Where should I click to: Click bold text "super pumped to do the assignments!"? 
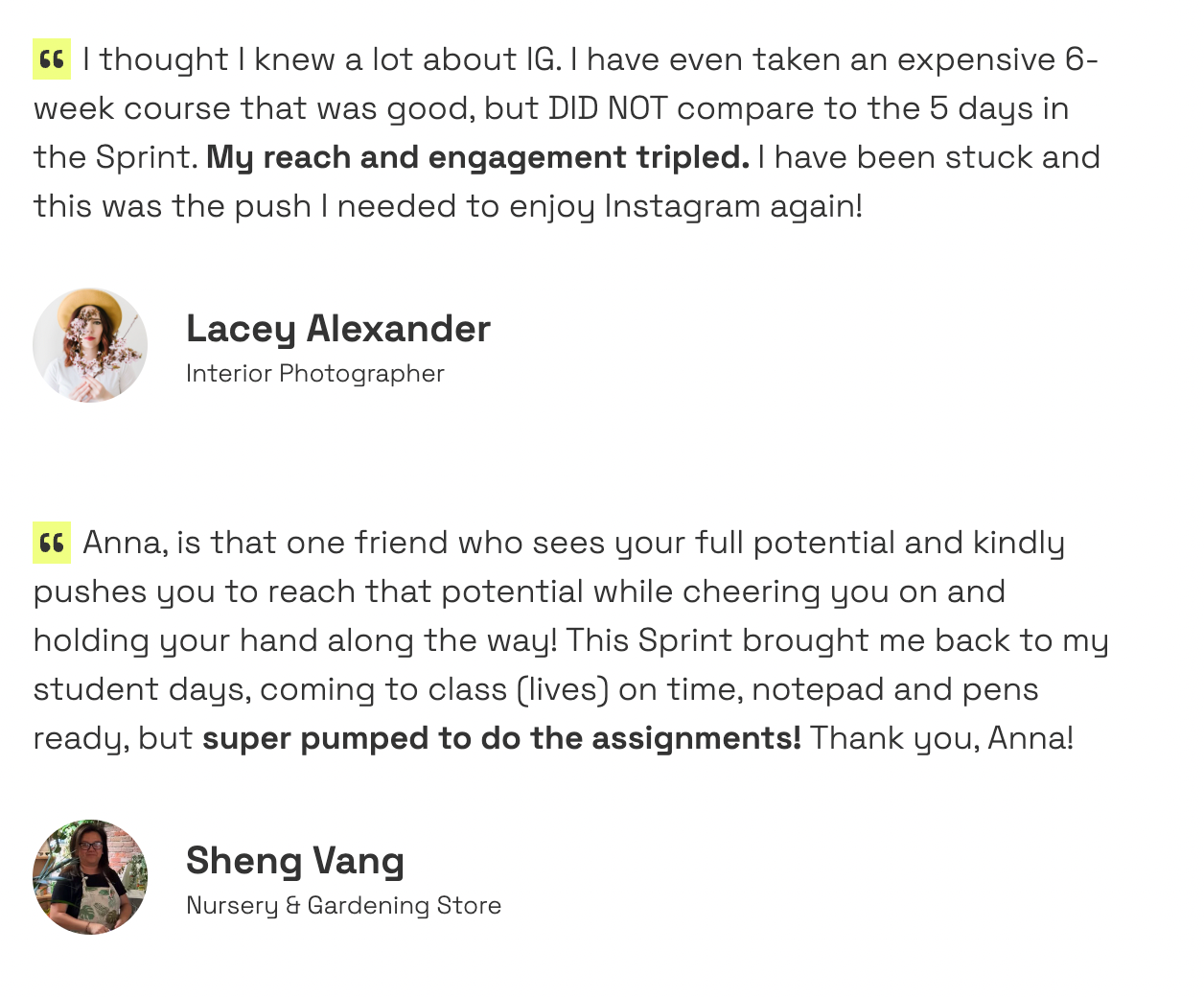[501, 738]
